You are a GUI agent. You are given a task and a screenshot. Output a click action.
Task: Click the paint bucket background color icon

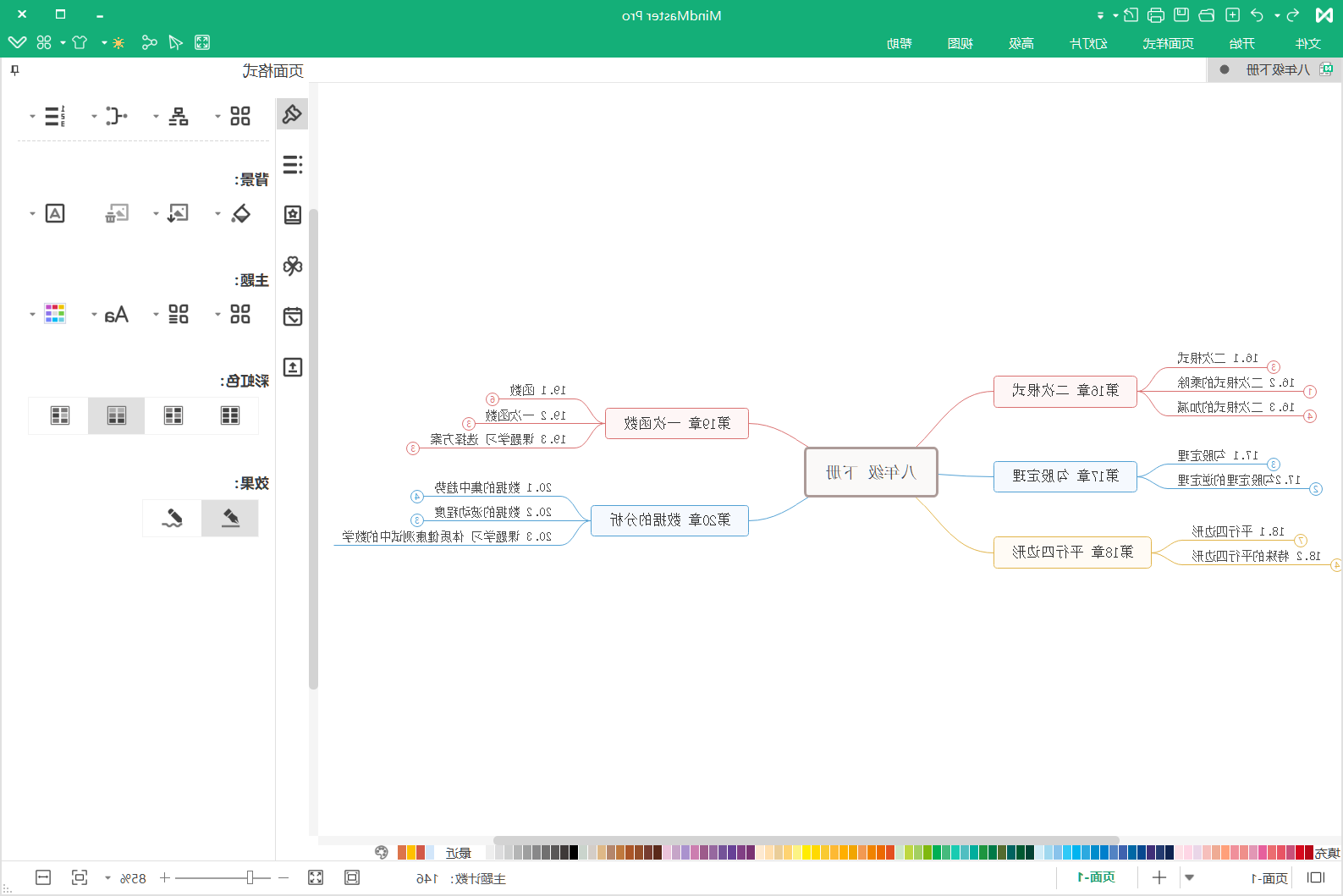click(240, 213)
